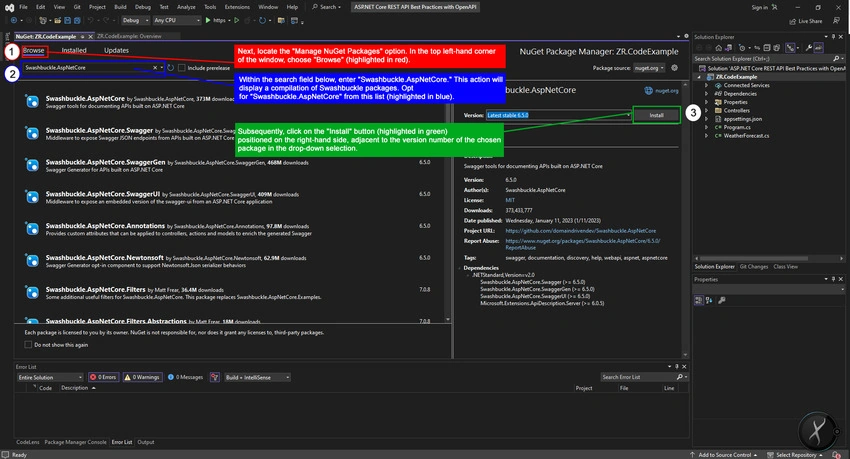
Task: Open the File menu
Action: point(23,7)
